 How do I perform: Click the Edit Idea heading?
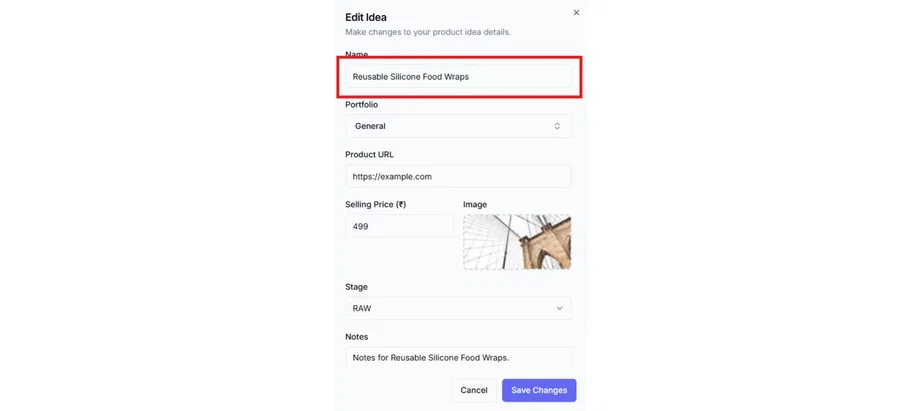pos(366,17)
